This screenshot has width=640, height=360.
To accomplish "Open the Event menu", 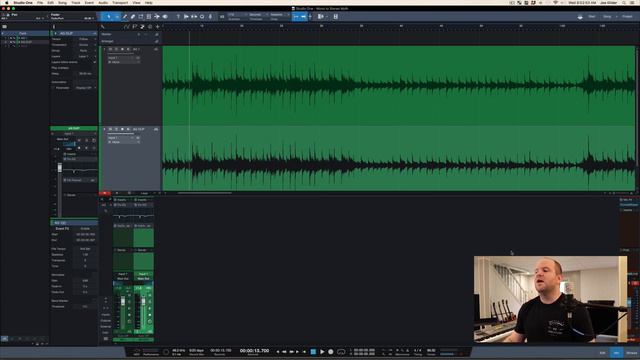I will click(89, 2).
